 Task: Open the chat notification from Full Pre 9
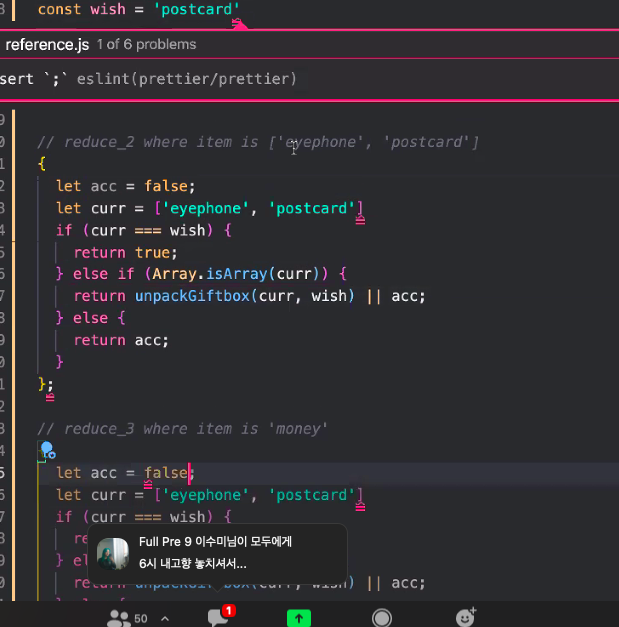[217, 553]
